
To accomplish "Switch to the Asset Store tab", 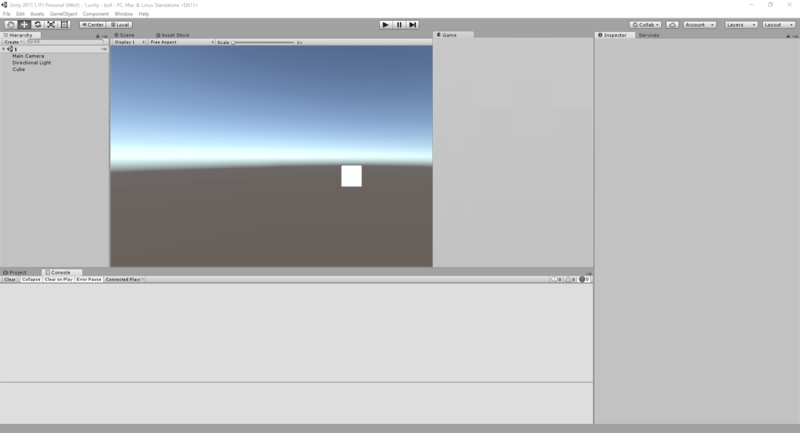I will [172, 35].
